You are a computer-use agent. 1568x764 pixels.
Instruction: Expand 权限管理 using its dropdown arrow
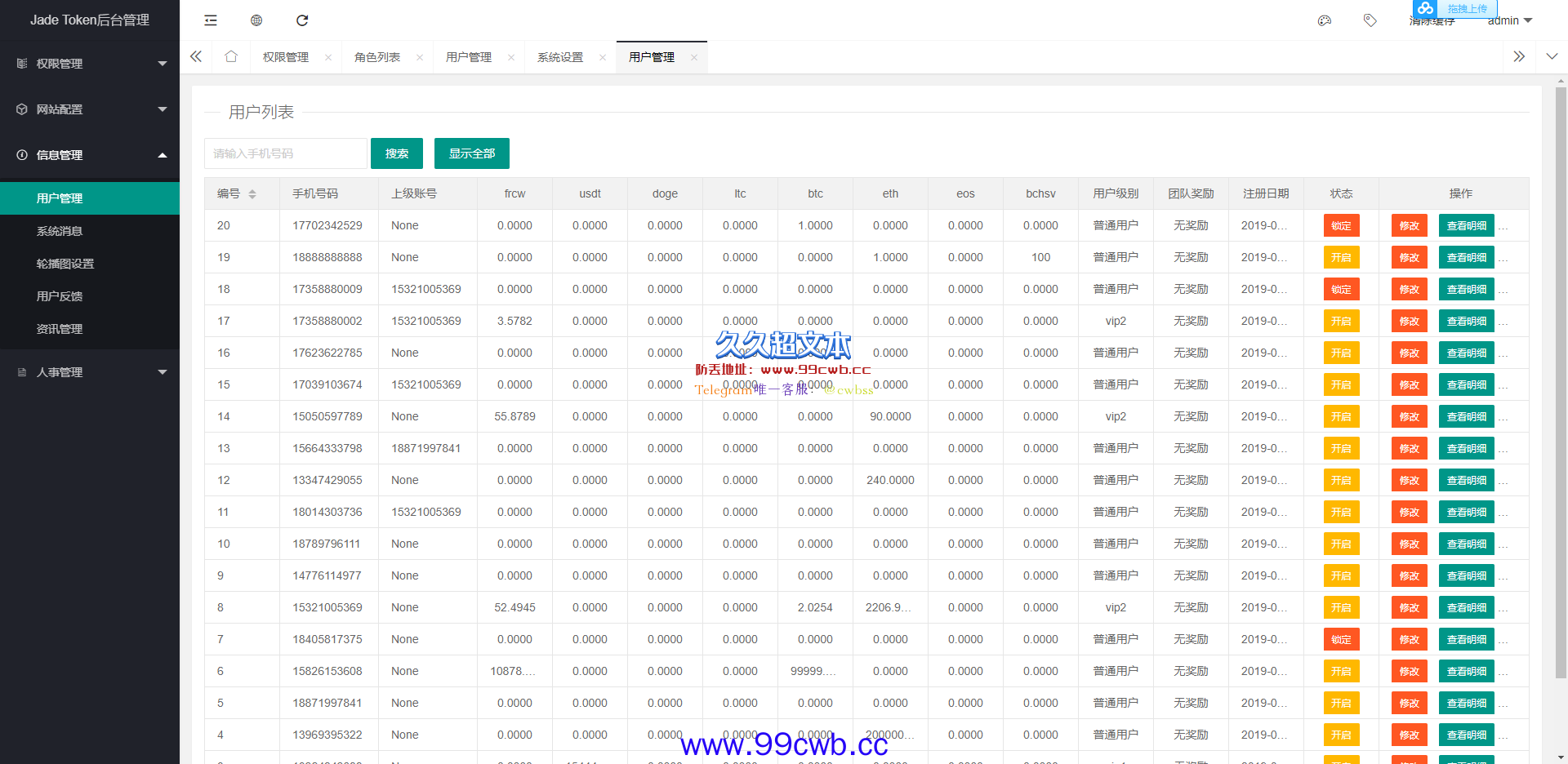163,64
